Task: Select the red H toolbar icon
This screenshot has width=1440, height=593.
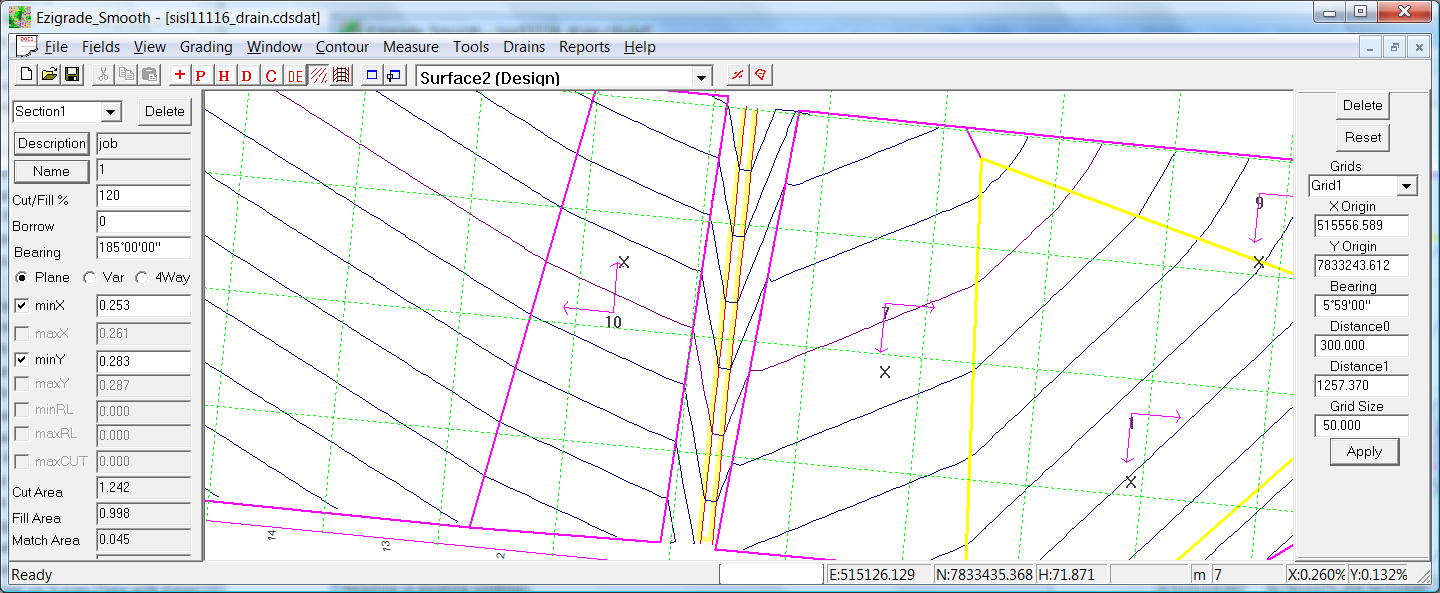Action: 224,75
